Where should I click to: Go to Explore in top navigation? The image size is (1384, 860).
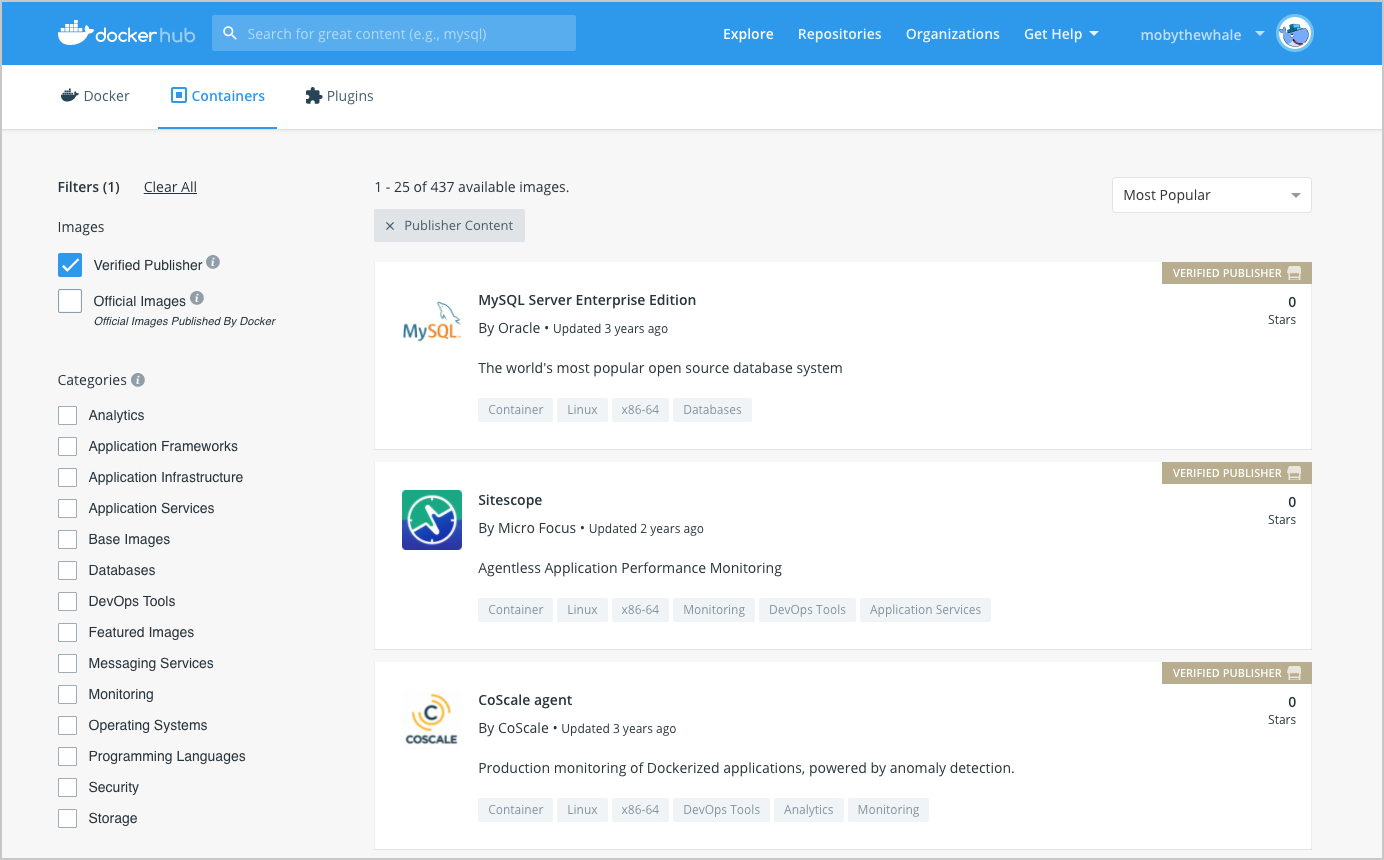tap(748, 34)
